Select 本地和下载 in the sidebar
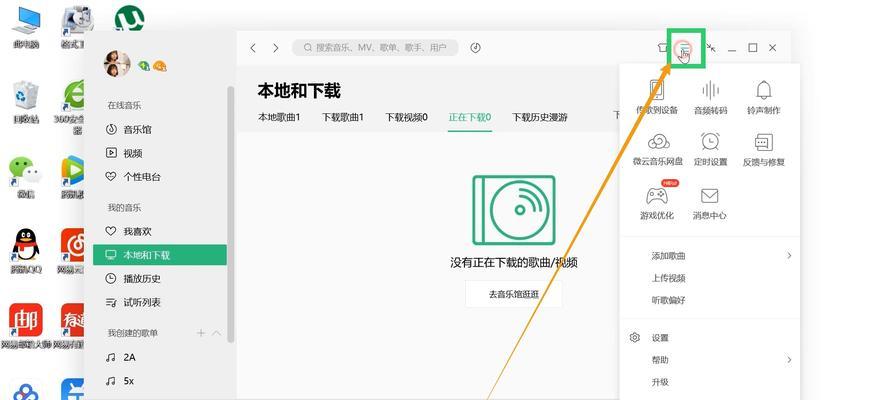The width and height of the screenshot is (889, 400). point(160,255)
